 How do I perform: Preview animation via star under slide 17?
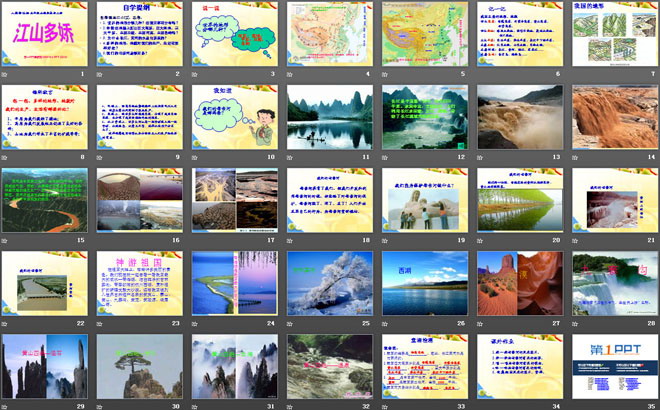pyautogui.click(x=194, y=241)
